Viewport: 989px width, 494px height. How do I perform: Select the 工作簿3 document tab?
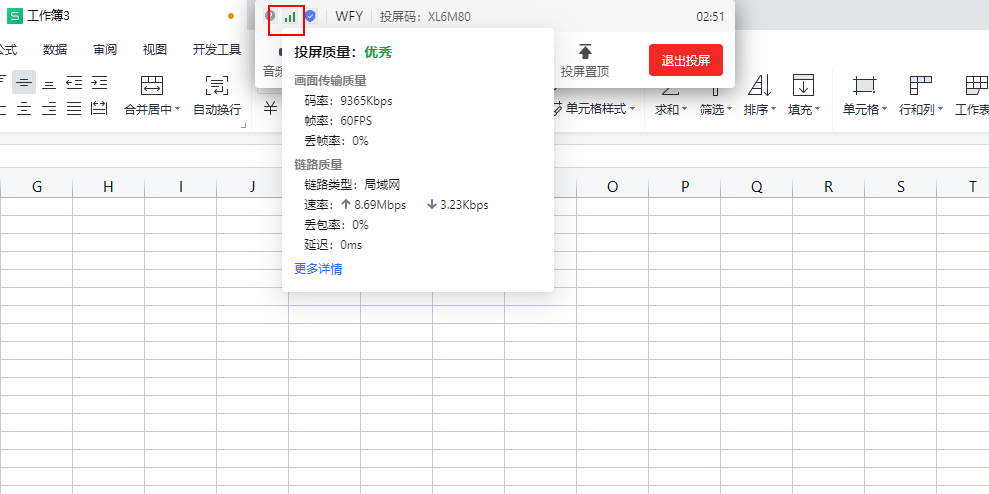click(x=49, y=16)
